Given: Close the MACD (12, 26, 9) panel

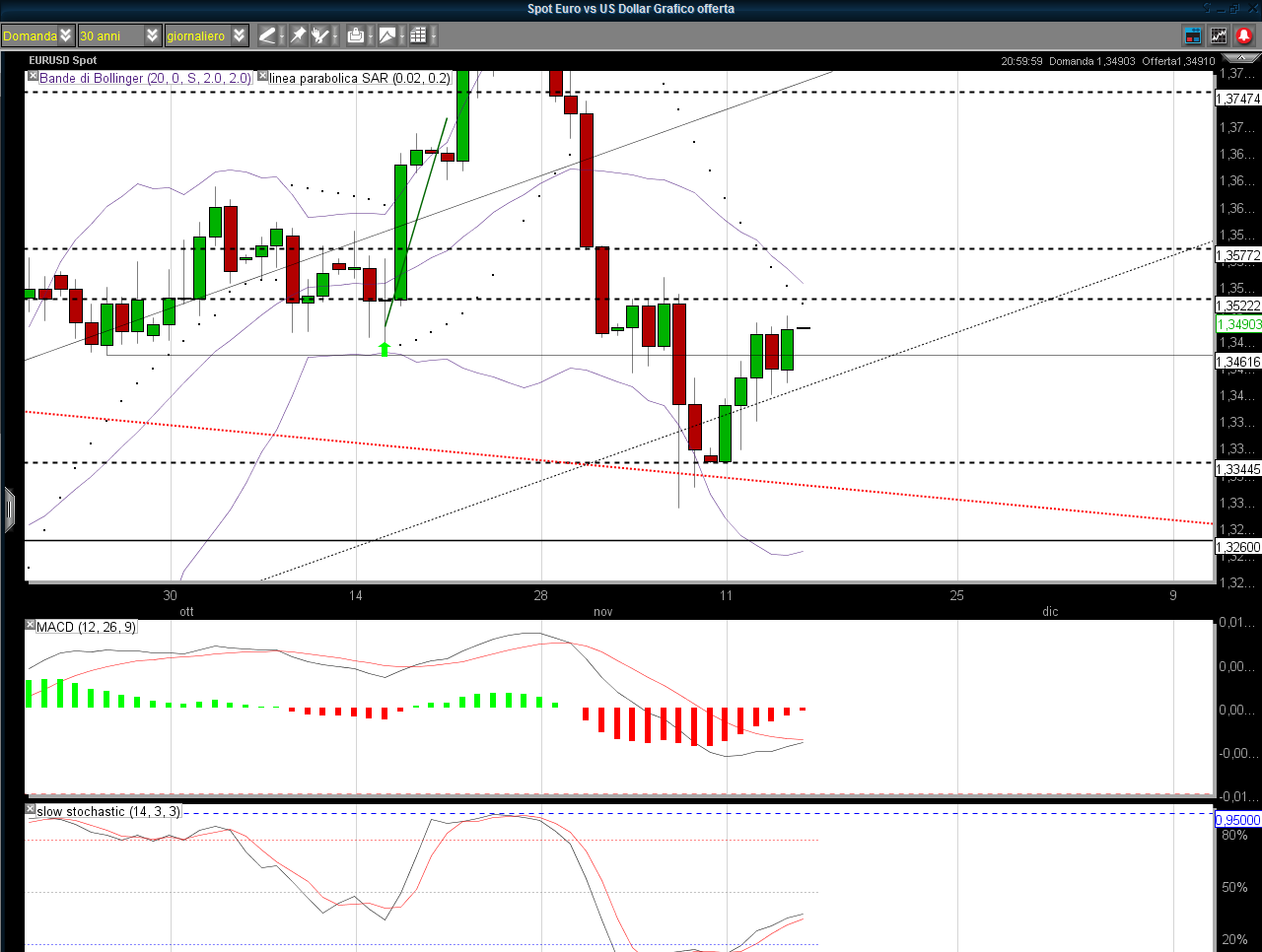Looking at the screenshot, I should click(31, 626).
